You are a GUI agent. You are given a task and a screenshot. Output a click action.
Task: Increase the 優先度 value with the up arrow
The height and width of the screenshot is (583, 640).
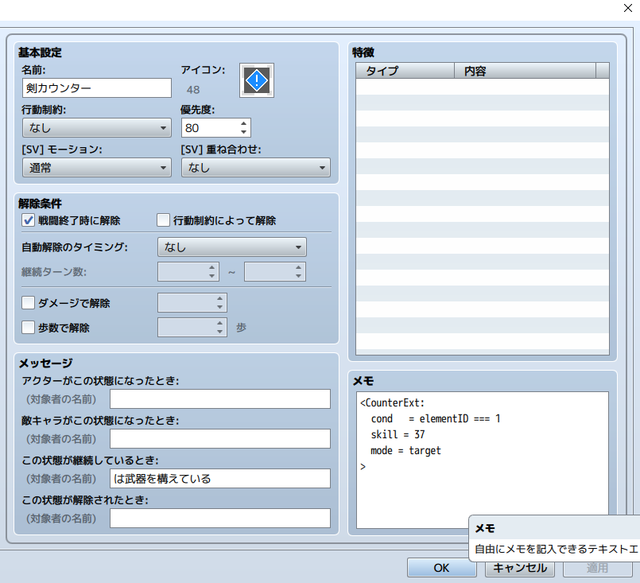[x=244, y=123]
